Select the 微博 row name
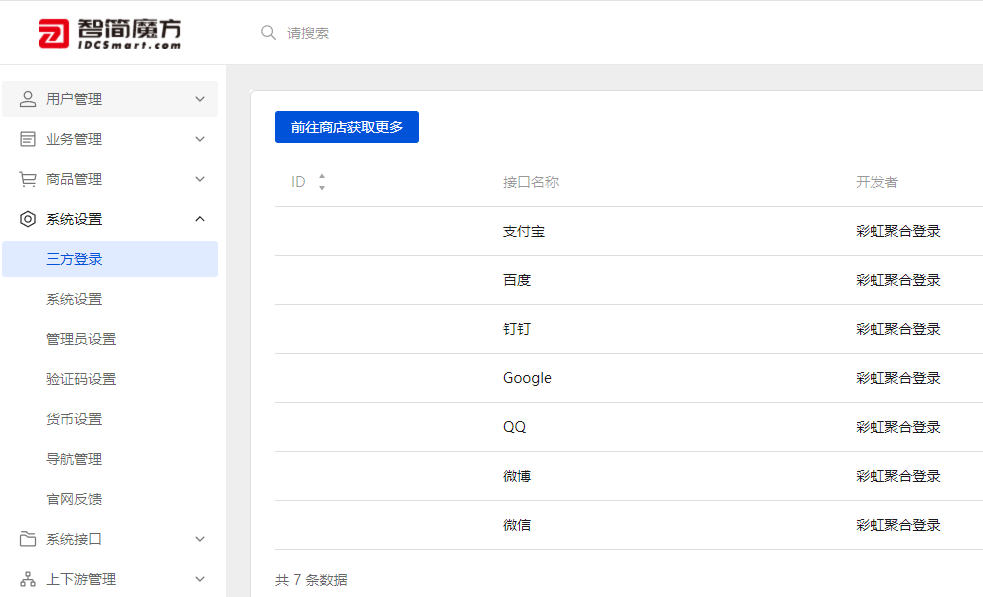This screenshot has height=597, width=983. point(517,476)
